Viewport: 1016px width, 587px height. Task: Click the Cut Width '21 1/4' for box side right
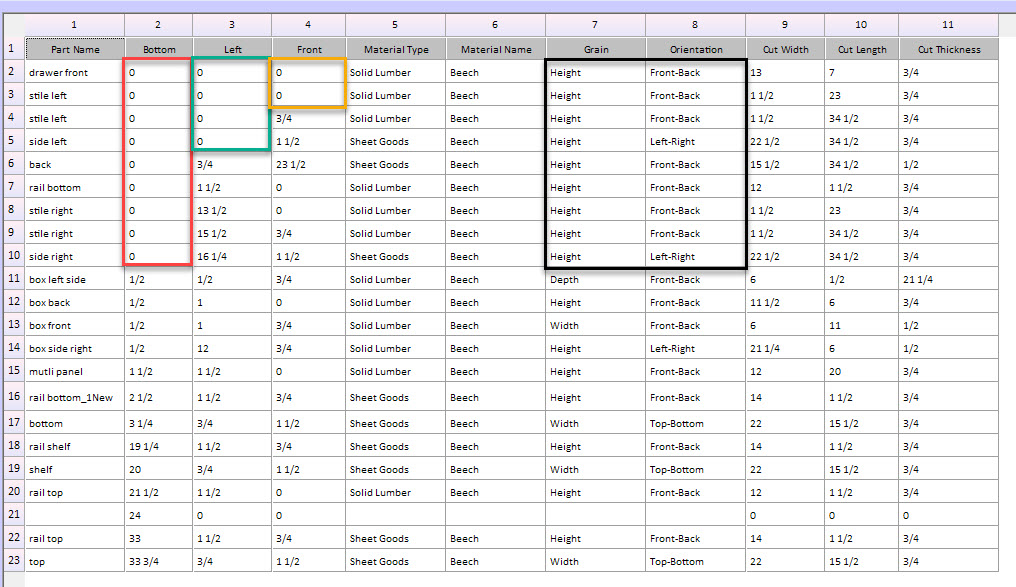785,349
